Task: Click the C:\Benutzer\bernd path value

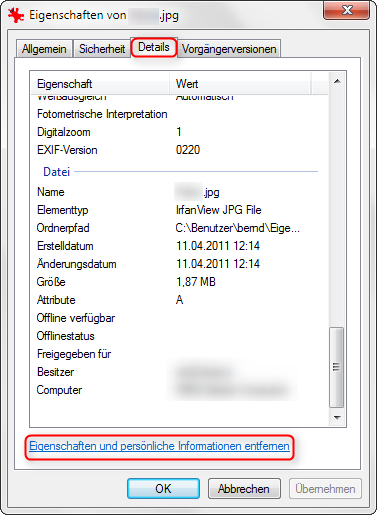Action: pyautogui.click(x=238, y=228)
